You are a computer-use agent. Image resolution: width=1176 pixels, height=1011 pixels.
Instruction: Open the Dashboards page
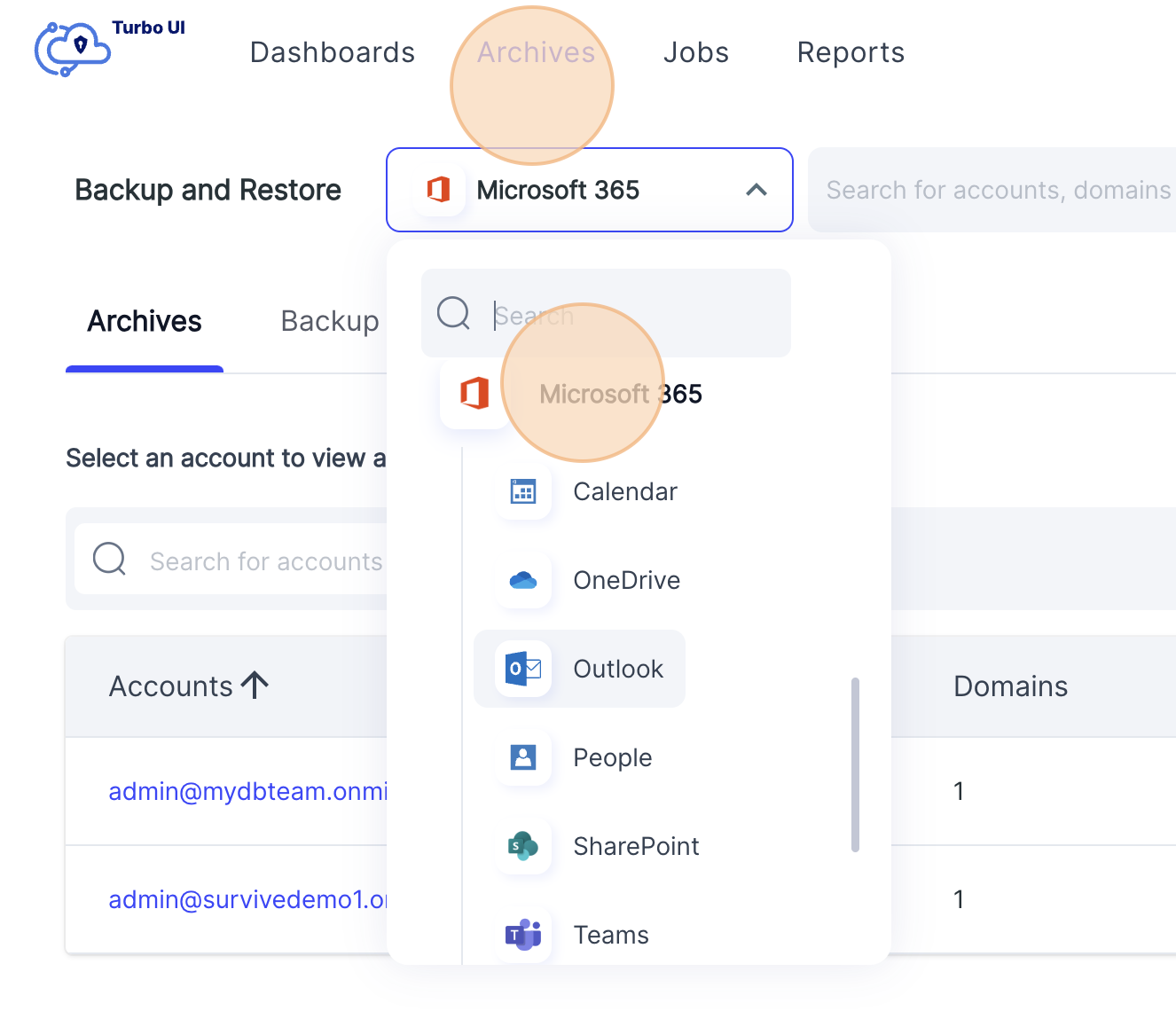point(332,52)
